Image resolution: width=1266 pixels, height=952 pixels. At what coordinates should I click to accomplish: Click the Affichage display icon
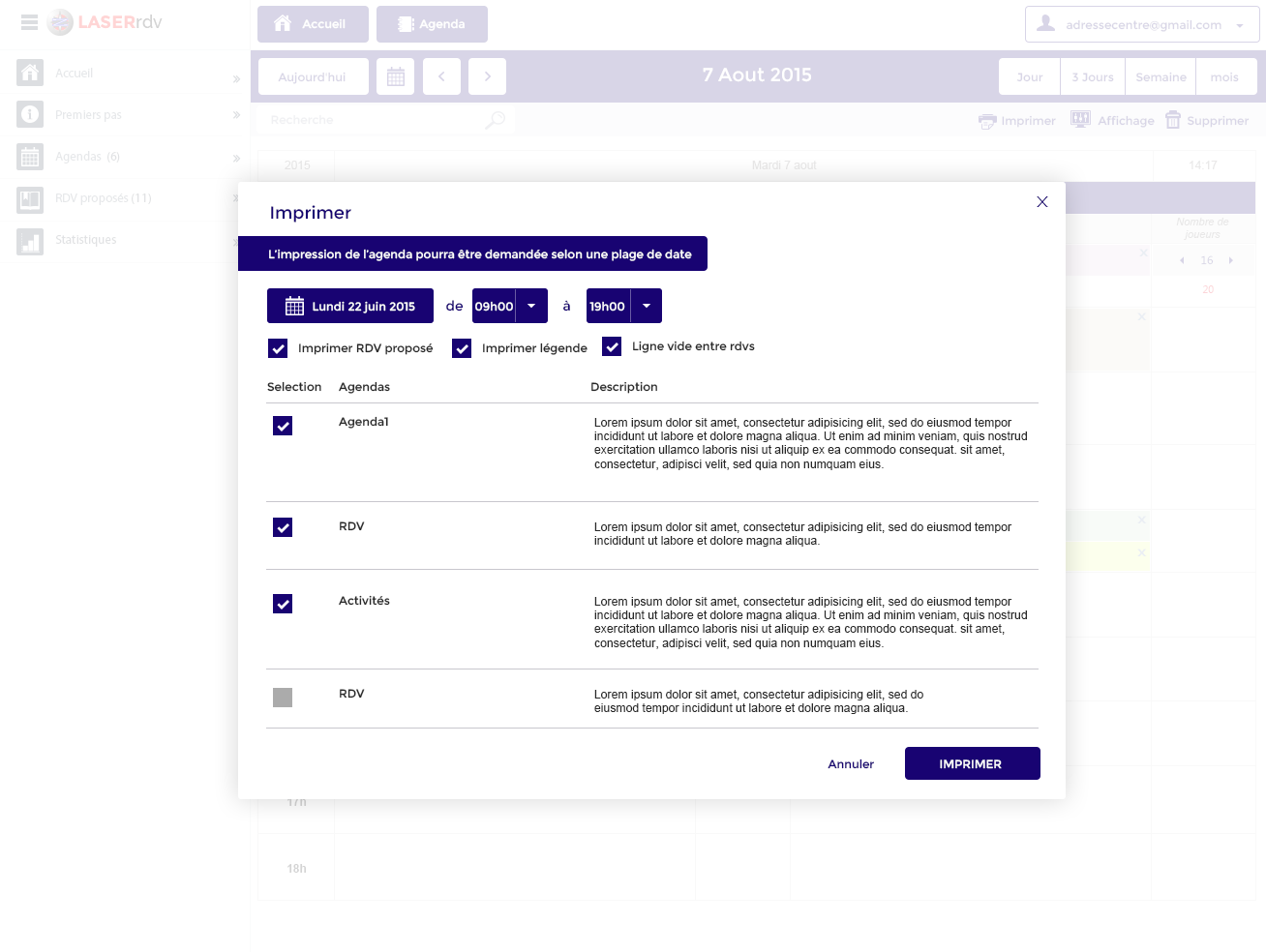coord(1080,119)
